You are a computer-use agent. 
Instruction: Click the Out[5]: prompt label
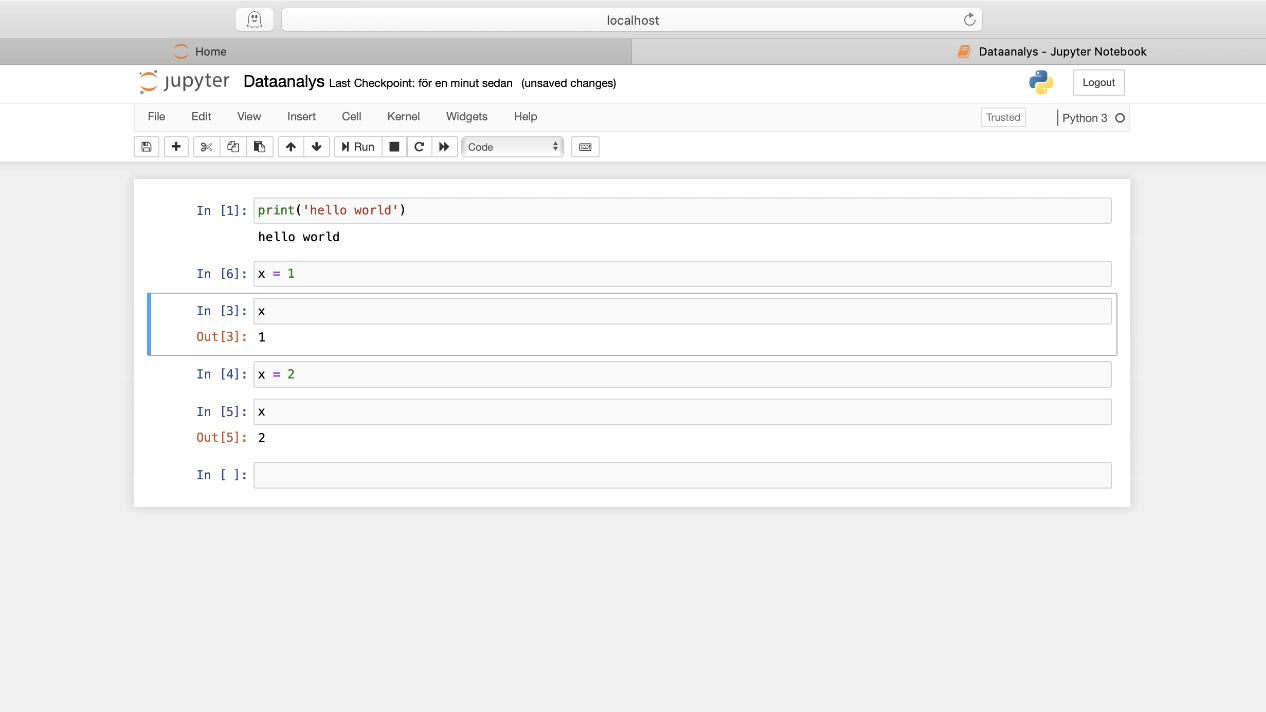coord(221,438)
